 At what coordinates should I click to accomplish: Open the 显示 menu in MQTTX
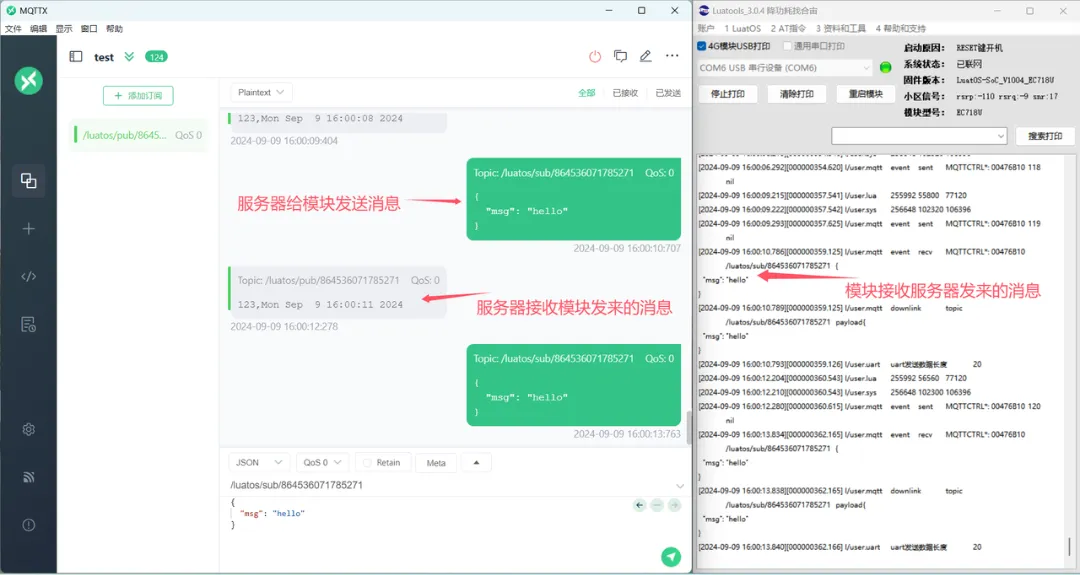64,29
